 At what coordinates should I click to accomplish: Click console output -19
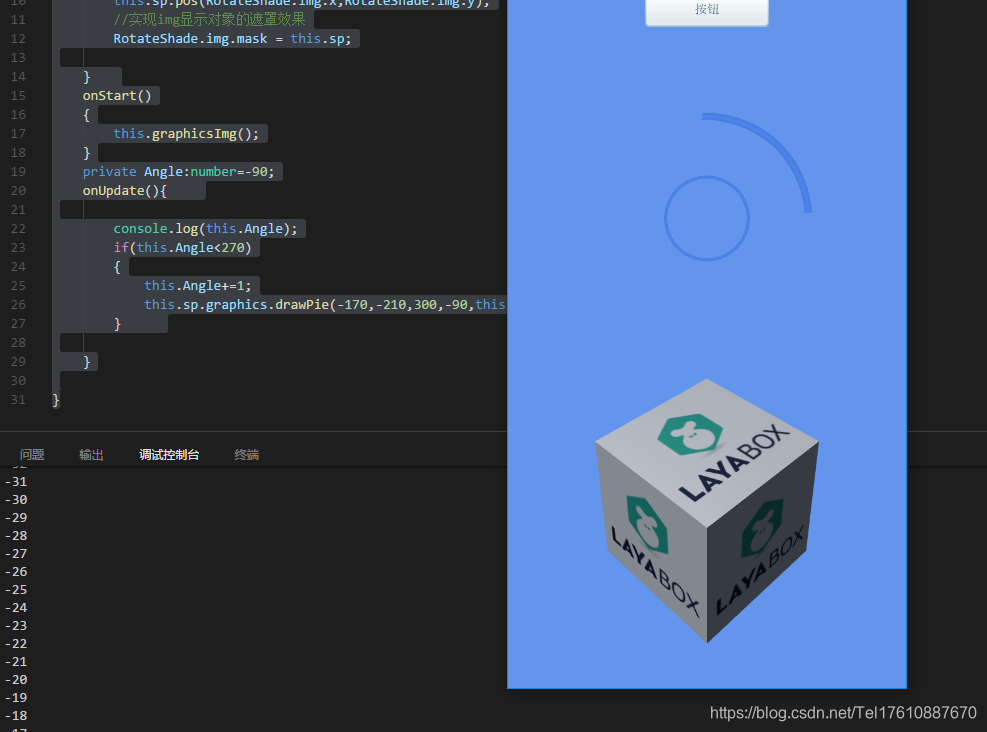pyautogui.click(x=16, y=698)
